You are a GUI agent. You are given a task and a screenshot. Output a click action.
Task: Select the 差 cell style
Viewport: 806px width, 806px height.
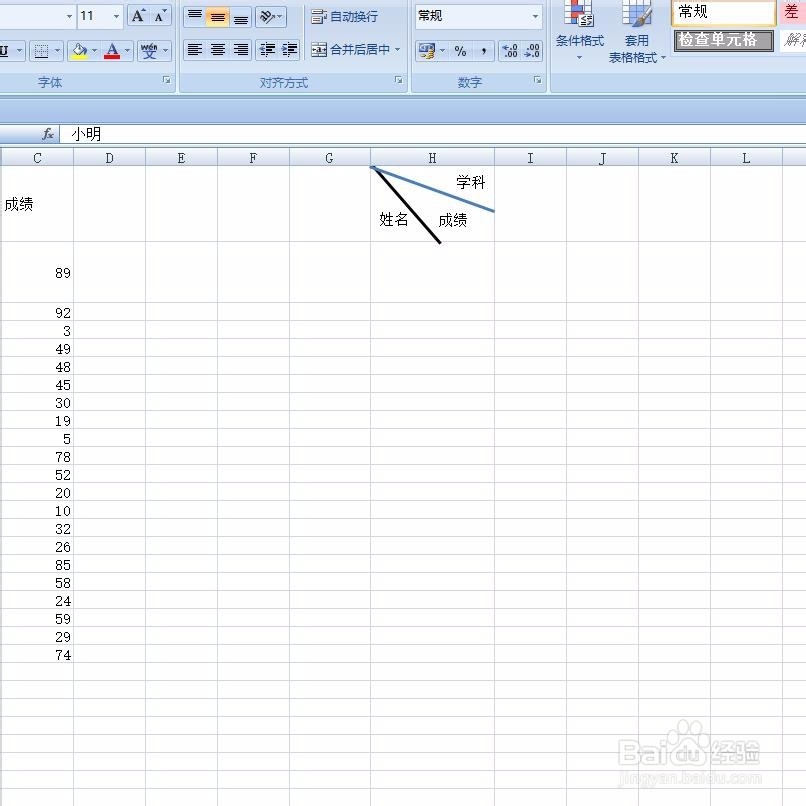793,12
